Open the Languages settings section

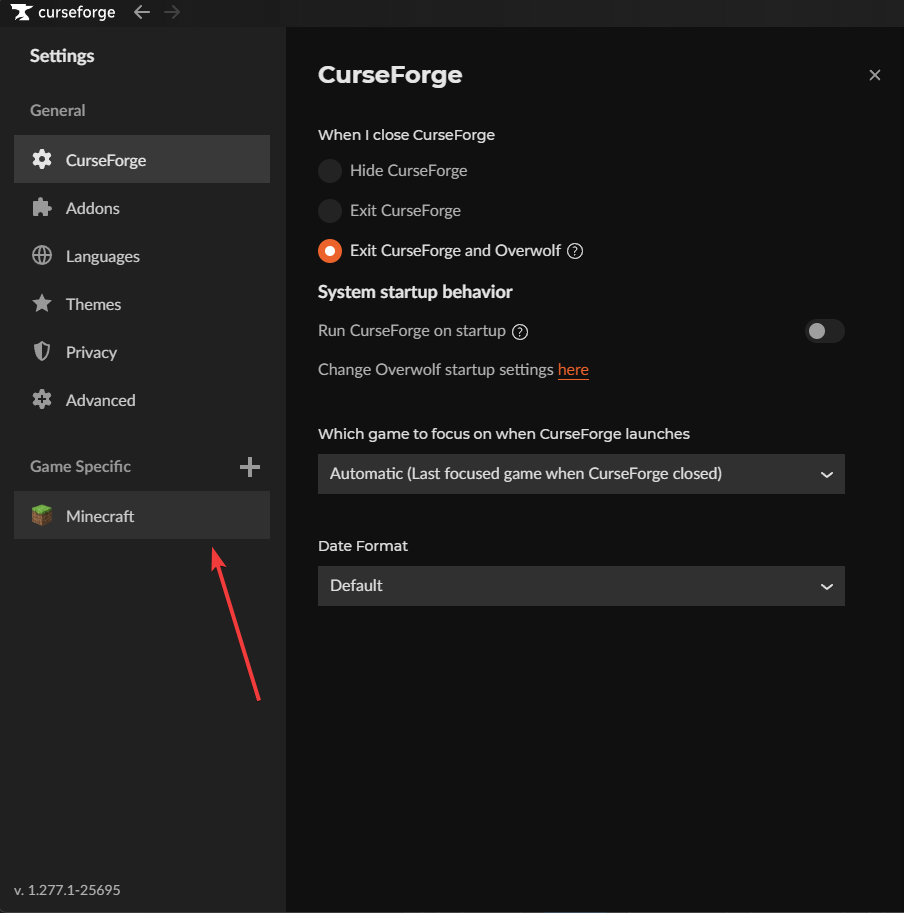(x=142, y=256)
